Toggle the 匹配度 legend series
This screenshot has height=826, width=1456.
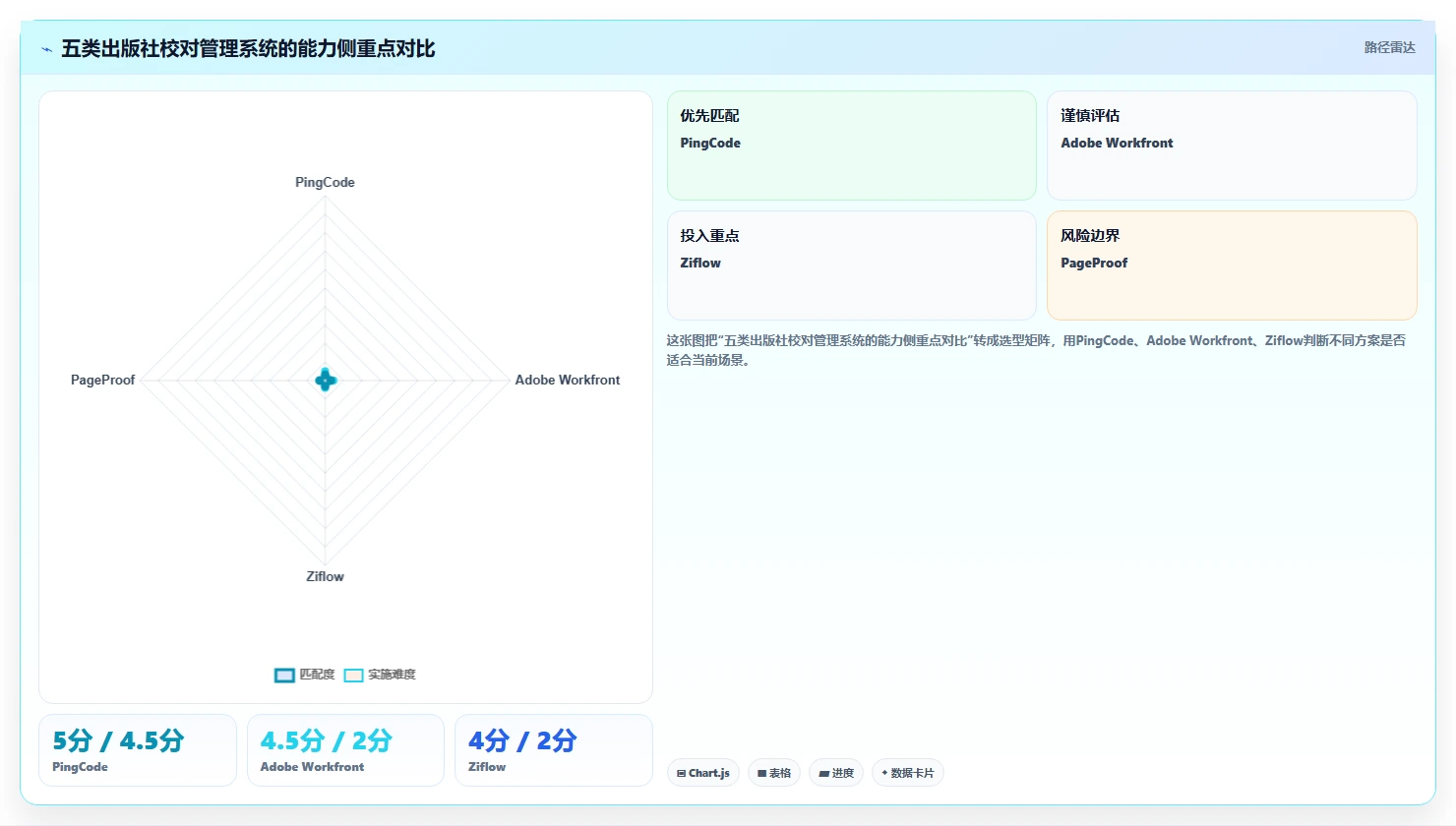[x=305, y=675]
